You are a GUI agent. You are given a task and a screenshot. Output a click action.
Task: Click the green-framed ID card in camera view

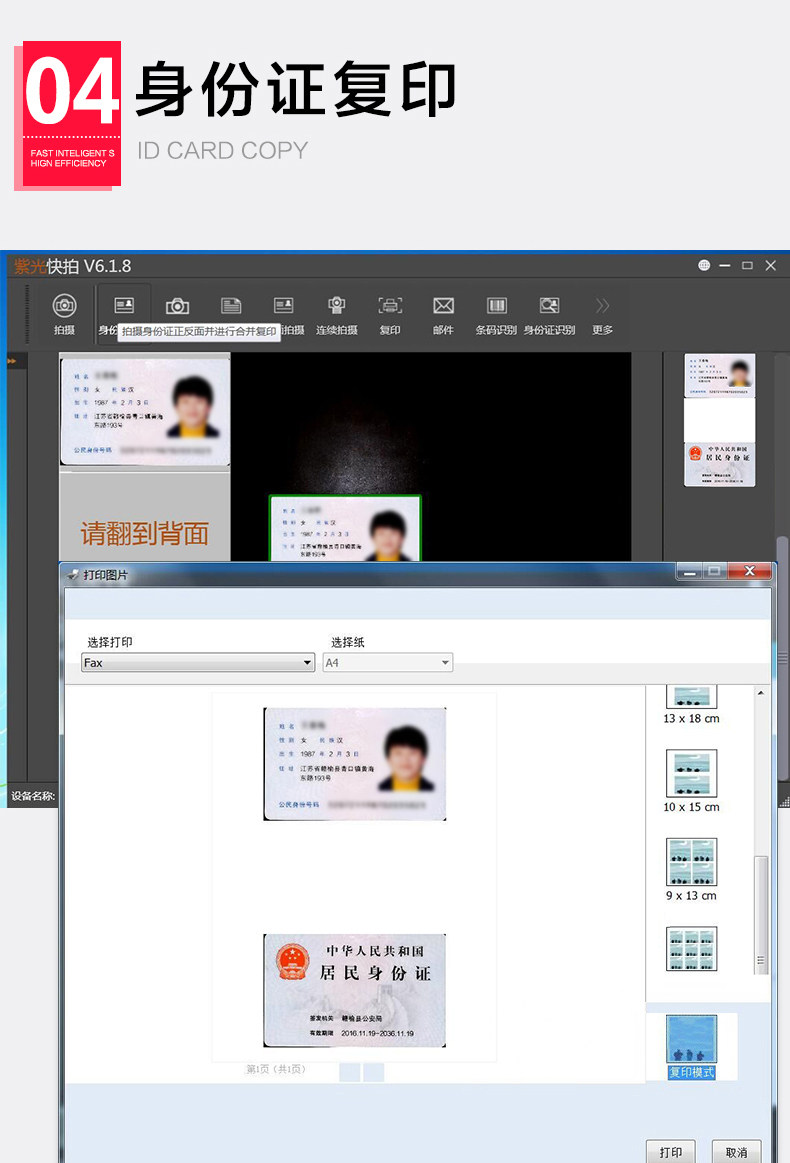coord(345,528)
